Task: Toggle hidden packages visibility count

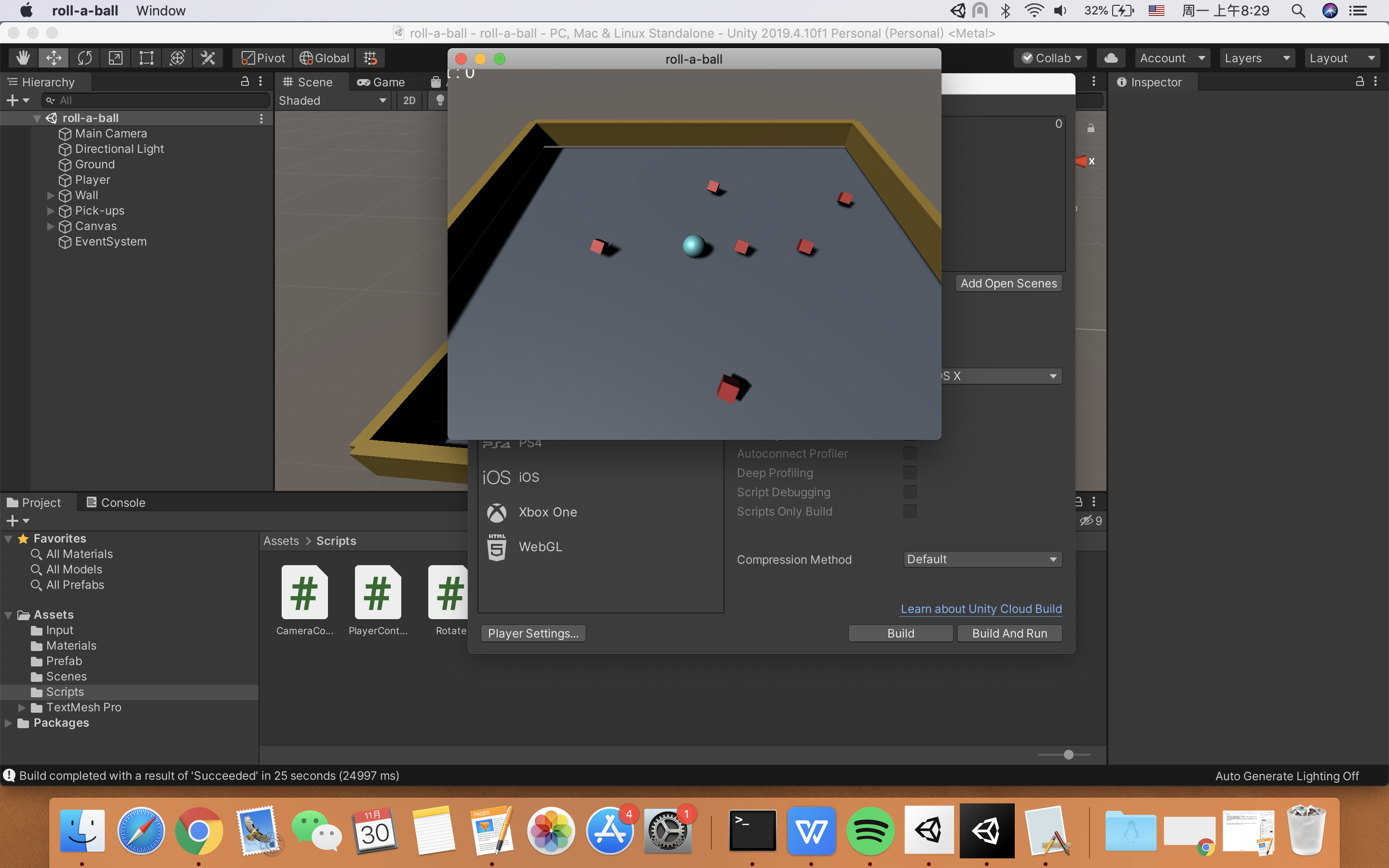Action: (x=1090, y=521)
